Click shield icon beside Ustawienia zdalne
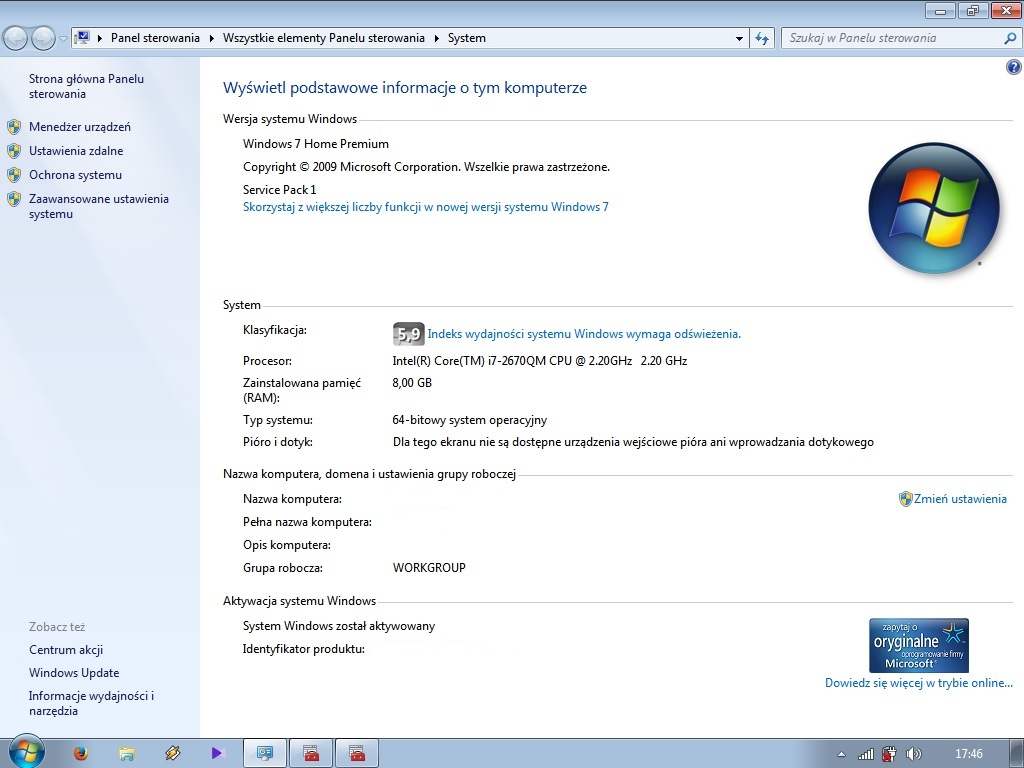This screenshot has height=768, width=1024. (14, 151)
